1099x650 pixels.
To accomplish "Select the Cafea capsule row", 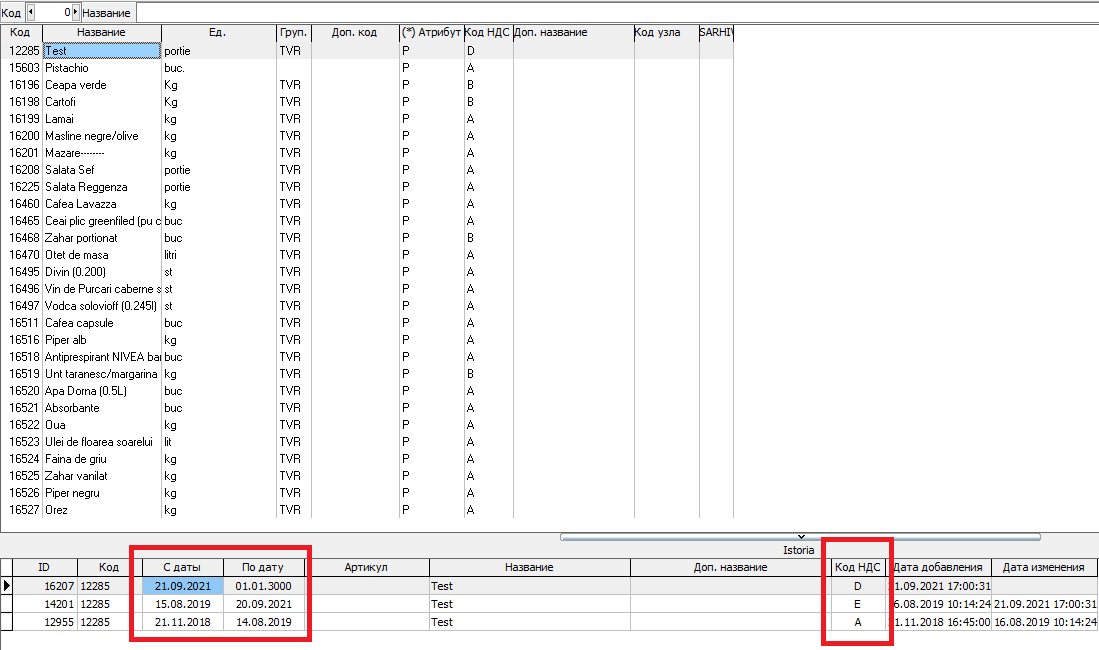I will click(367, 323).
